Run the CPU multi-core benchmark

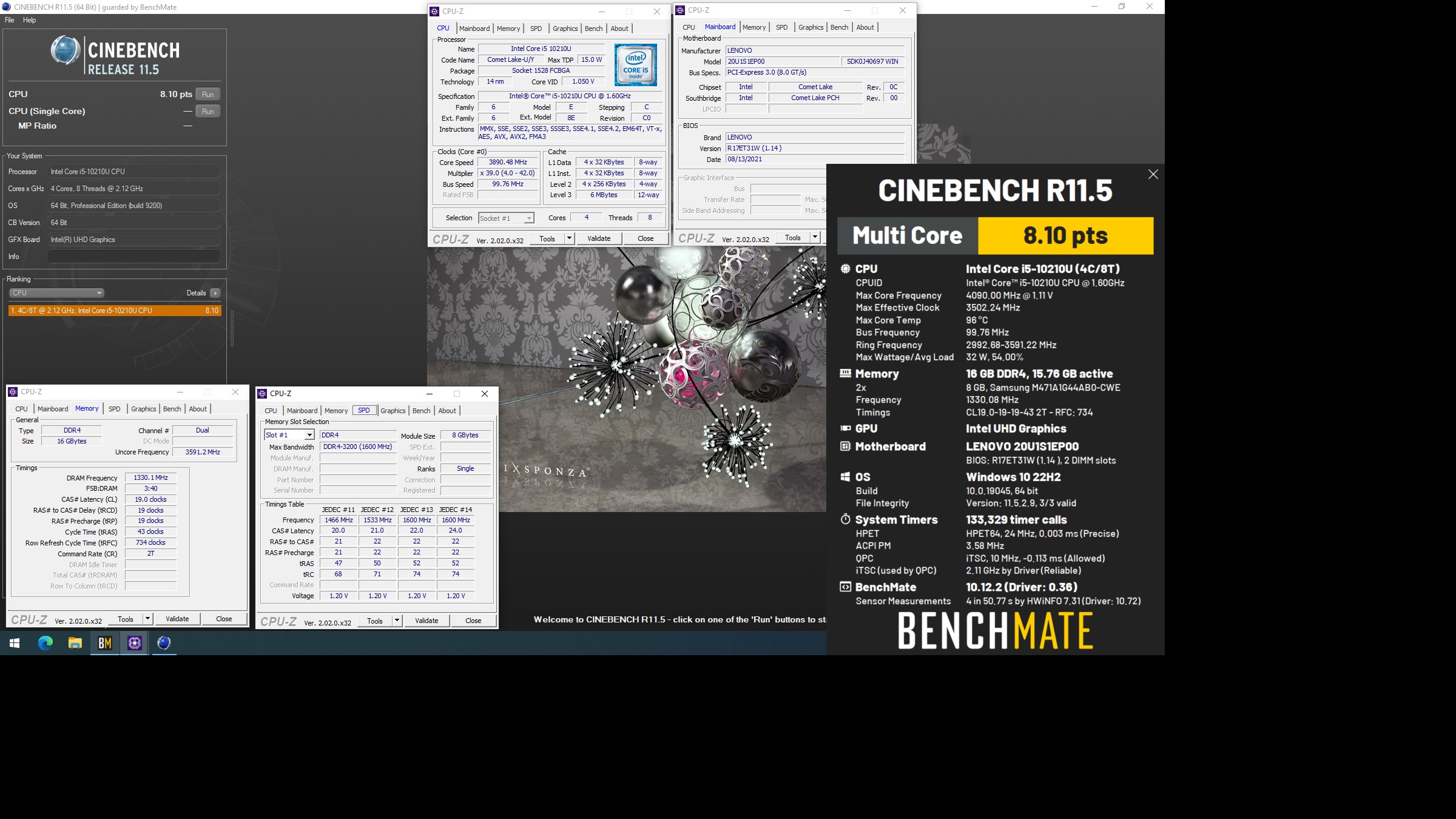click(x=208, y=94)
